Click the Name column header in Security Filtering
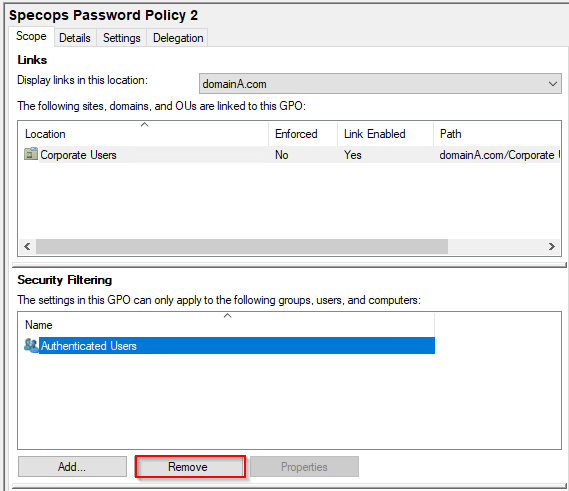The image size is (569, 491). click(226, 325)
